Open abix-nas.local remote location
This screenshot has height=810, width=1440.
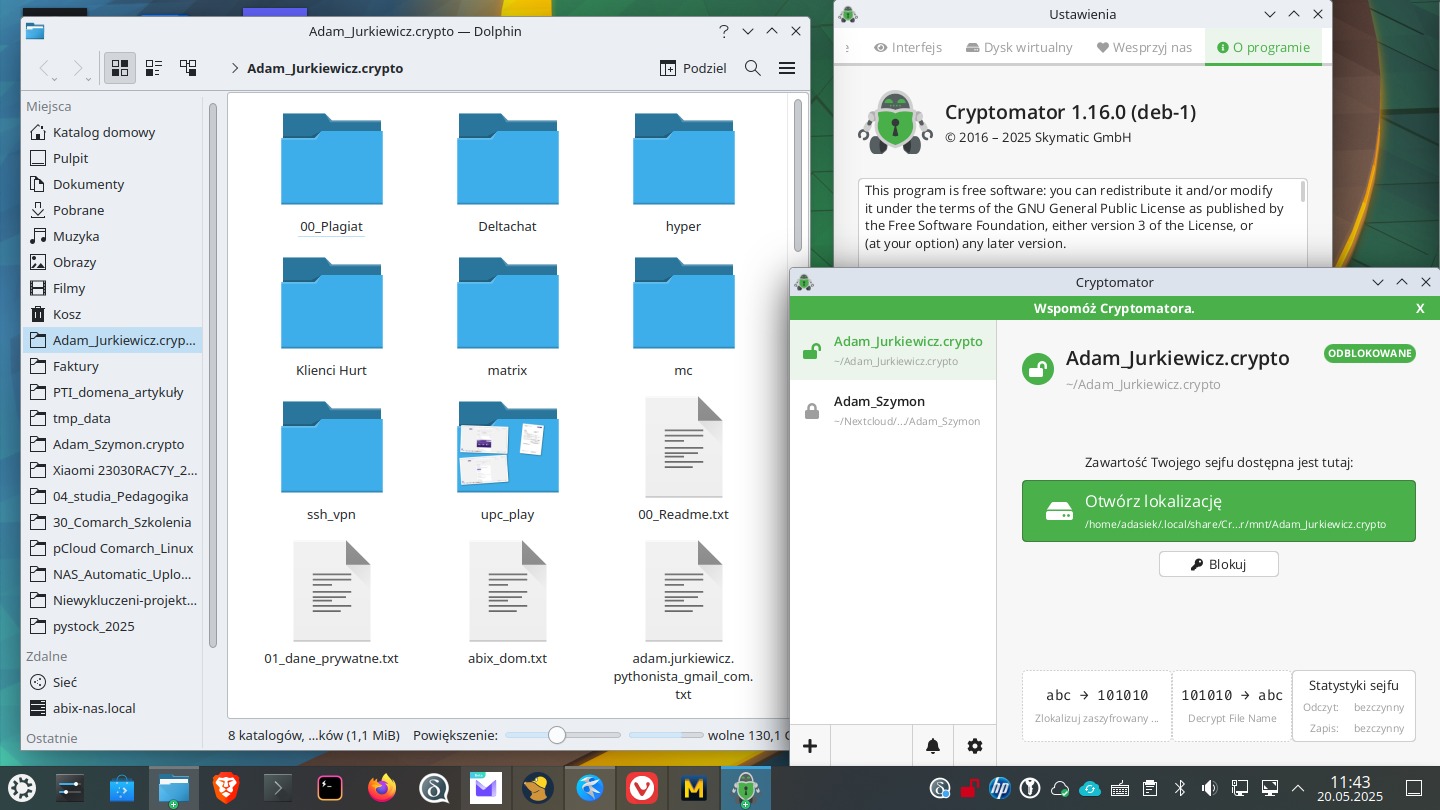94,708
